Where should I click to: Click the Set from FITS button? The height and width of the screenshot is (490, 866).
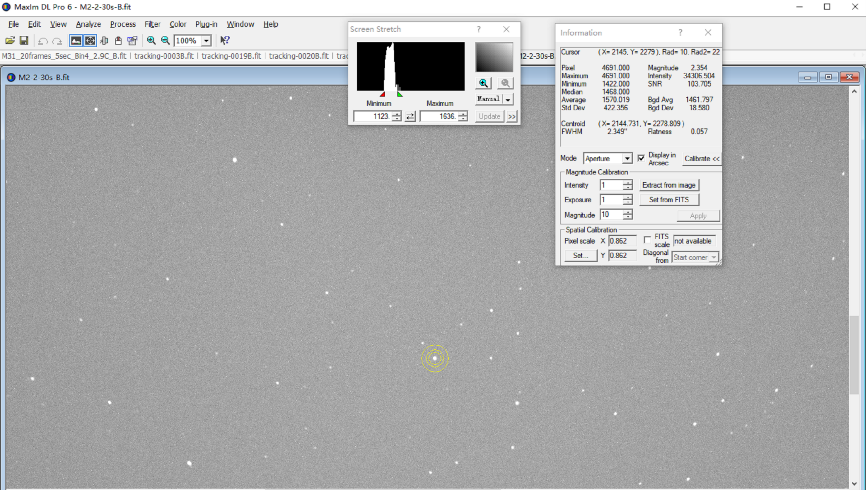pos(669,200)
